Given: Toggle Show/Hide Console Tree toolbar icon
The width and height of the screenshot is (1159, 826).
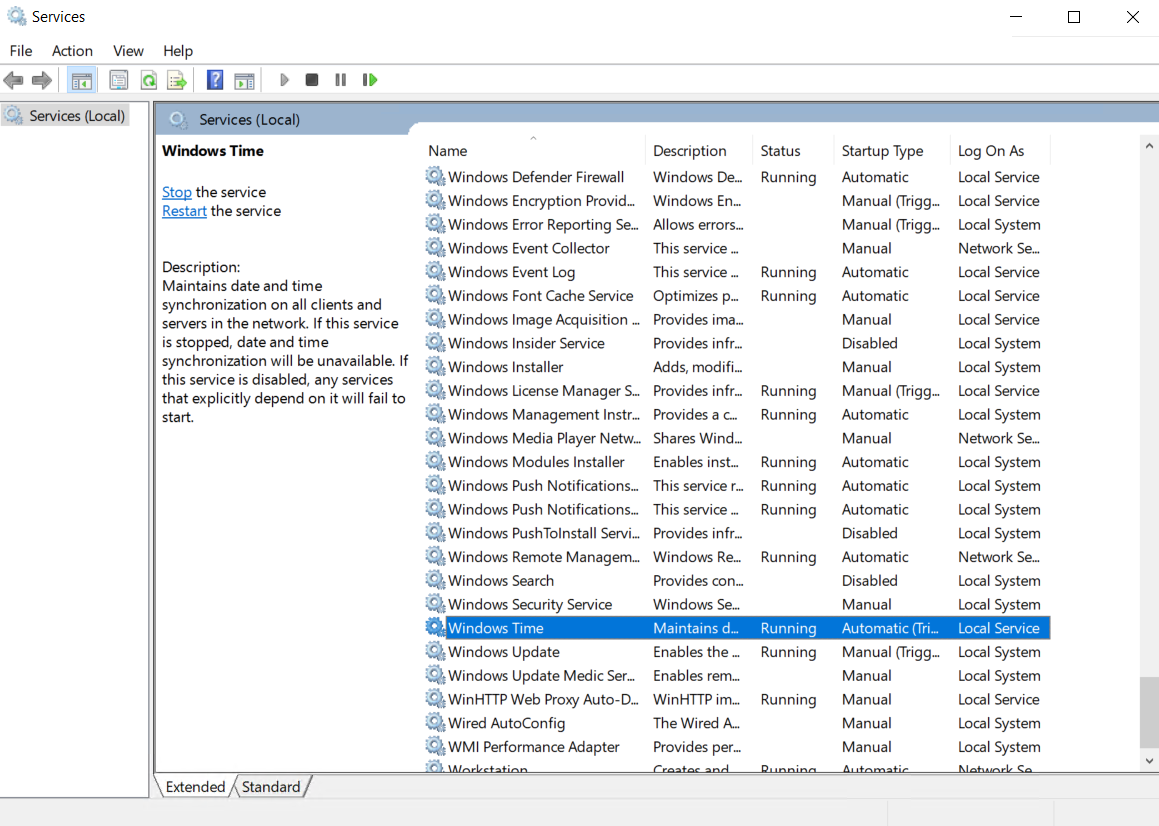Looking at the screenshot, I should [x=81, y=80].
